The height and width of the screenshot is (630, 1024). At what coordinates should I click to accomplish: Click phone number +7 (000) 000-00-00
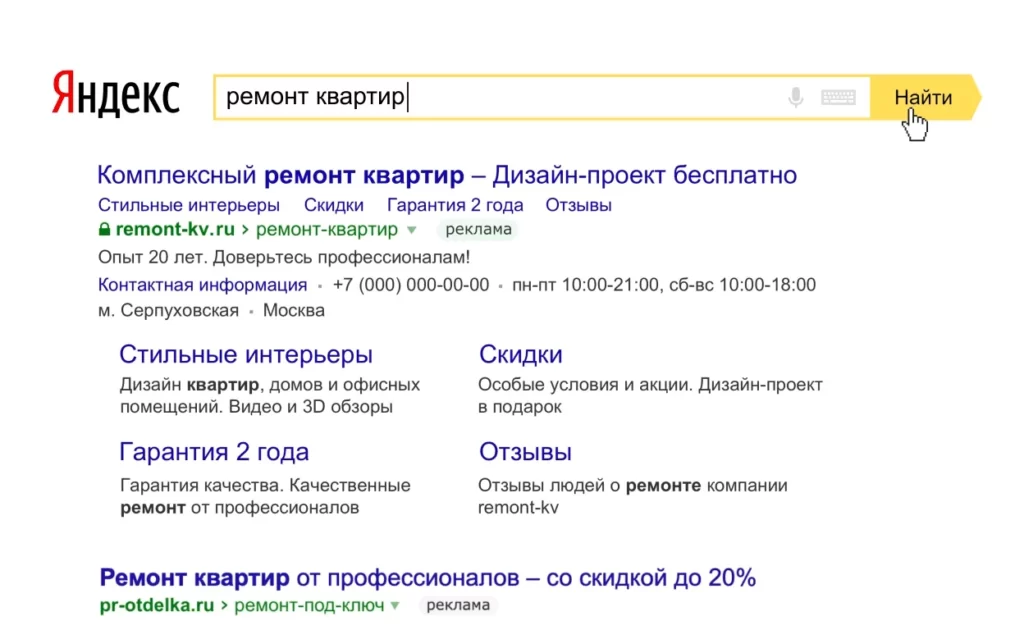pos(411,285)
